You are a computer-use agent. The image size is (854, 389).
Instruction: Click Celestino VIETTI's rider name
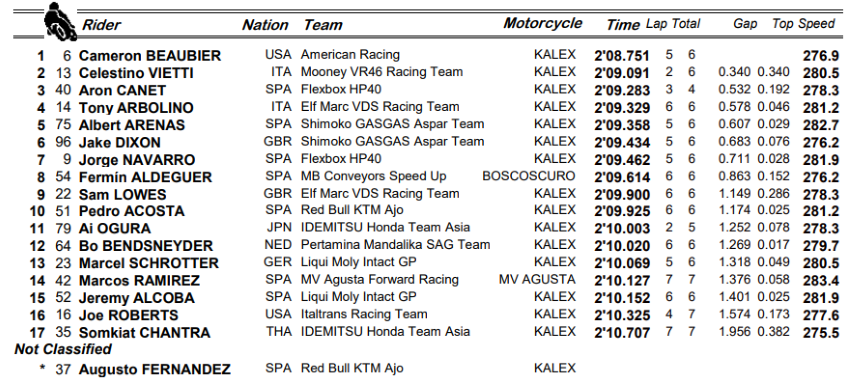point(136,74)
